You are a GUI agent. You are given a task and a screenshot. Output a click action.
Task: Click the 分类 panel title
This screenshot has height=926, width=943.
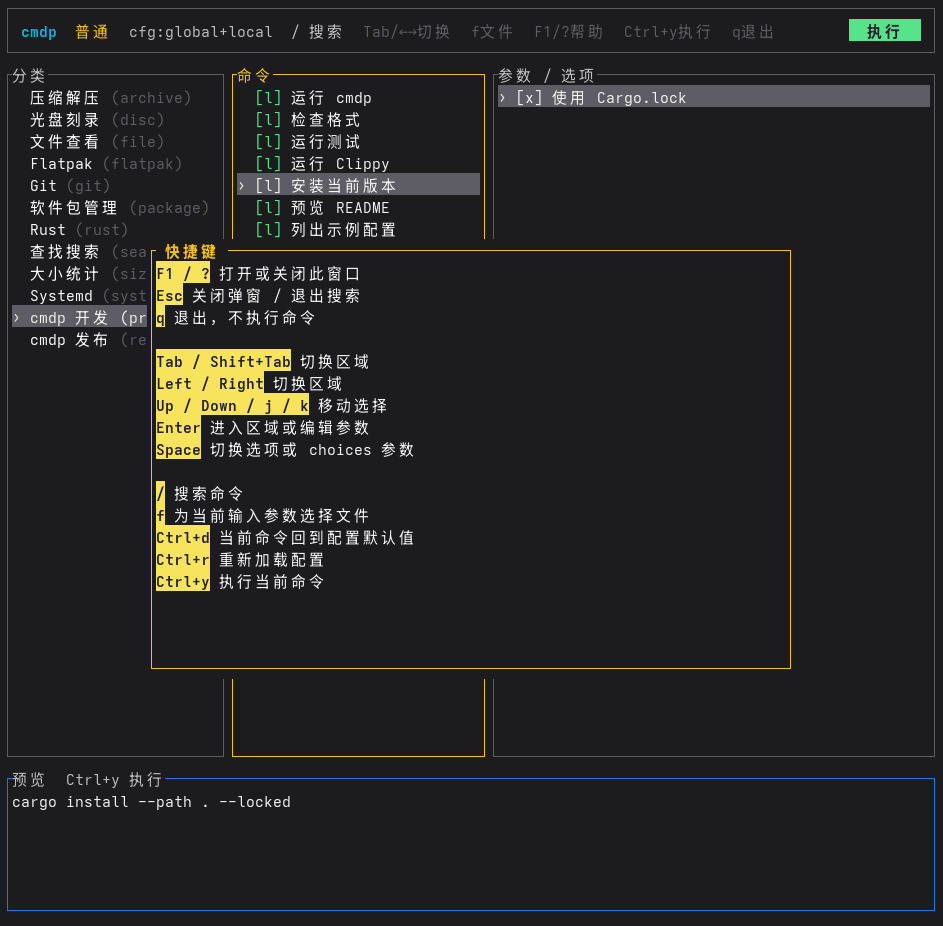[28, 76]
